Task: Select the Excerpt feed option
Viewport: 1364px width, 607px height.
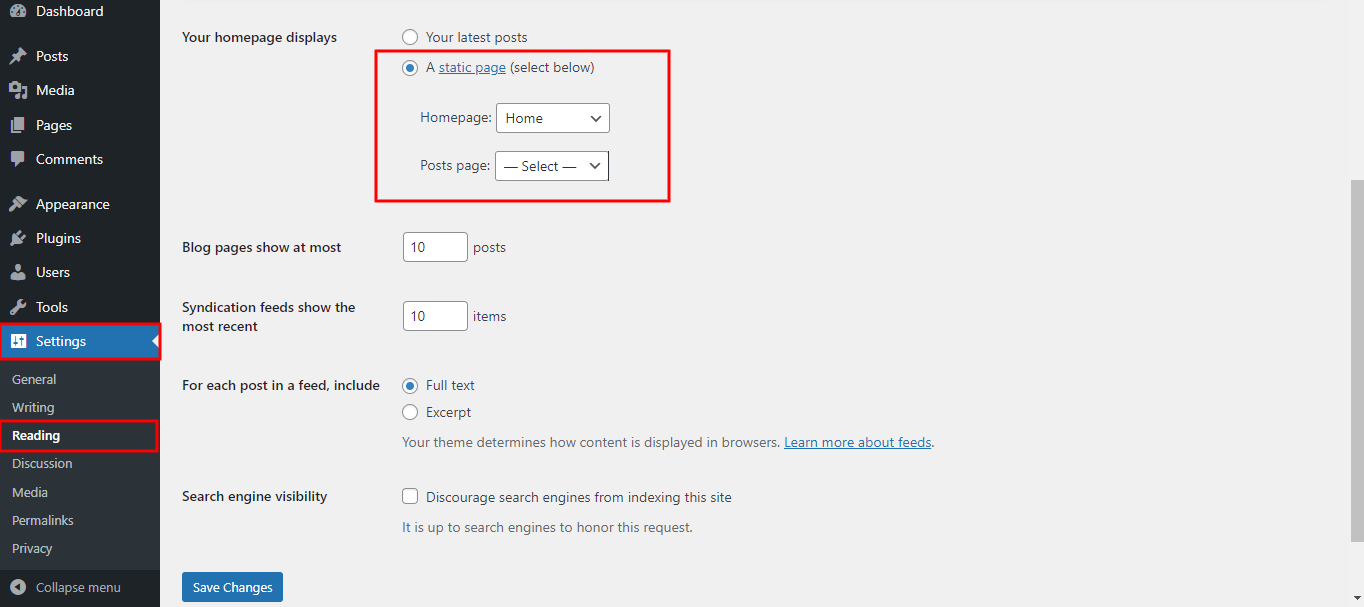Action: pyautogui.click(x=410, y=412)
